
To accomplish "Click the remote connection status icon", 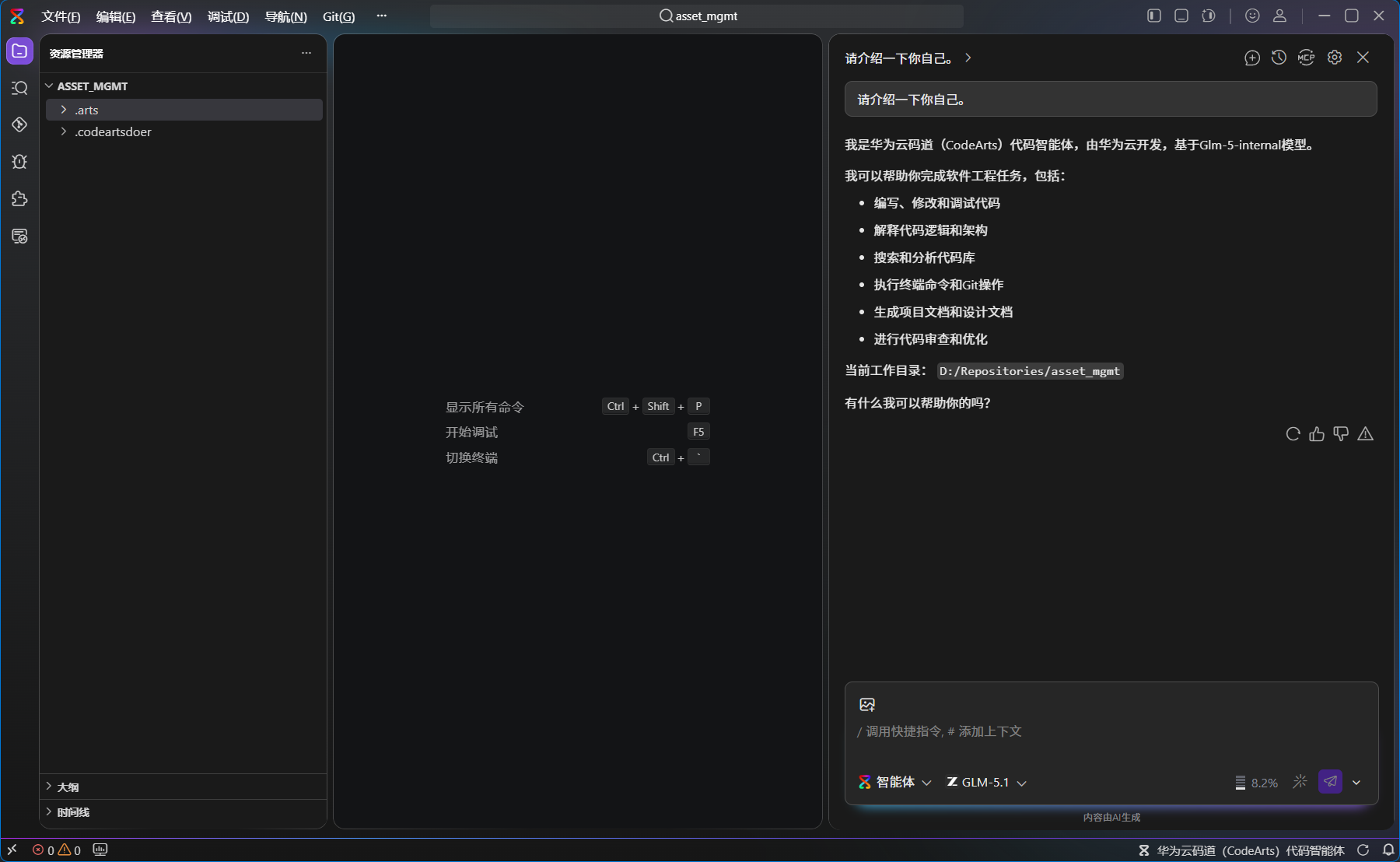I will coord(12,850).
